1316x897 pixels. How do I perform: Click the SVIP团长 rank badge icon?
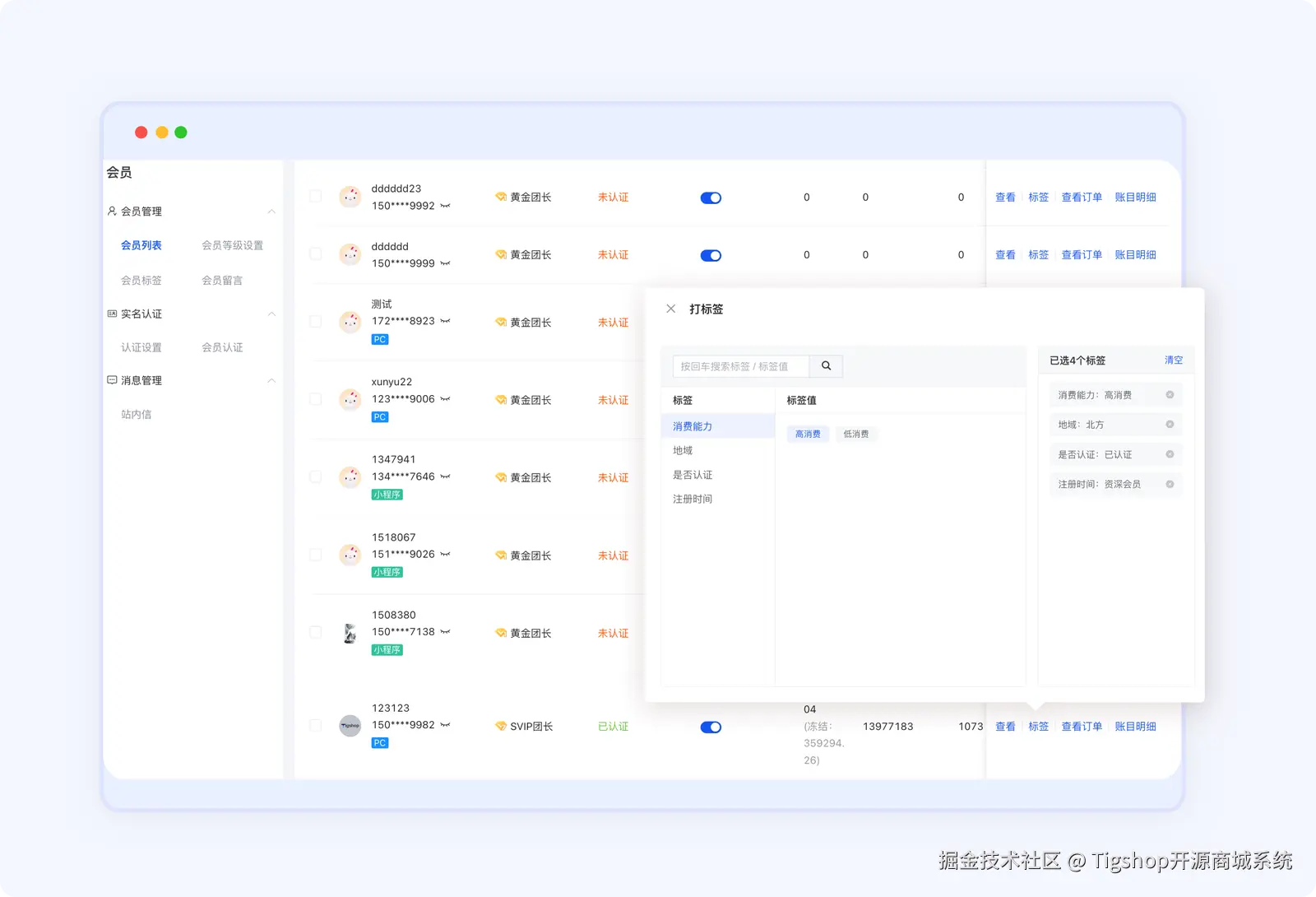500,726
